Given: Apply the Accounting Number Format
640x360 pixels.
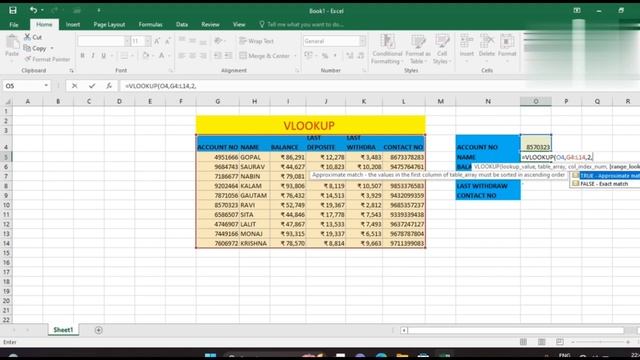Looking at the screenshot, I should (308, 56).
